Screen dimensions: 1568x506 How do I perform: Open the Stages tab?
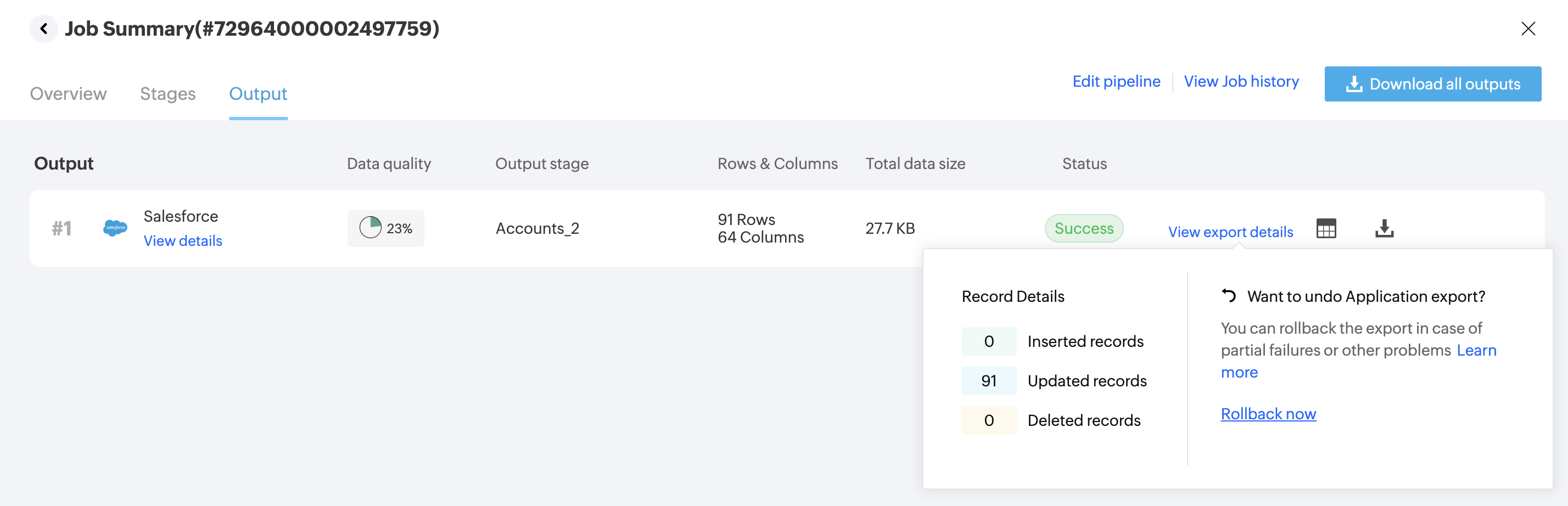(167, 94)
